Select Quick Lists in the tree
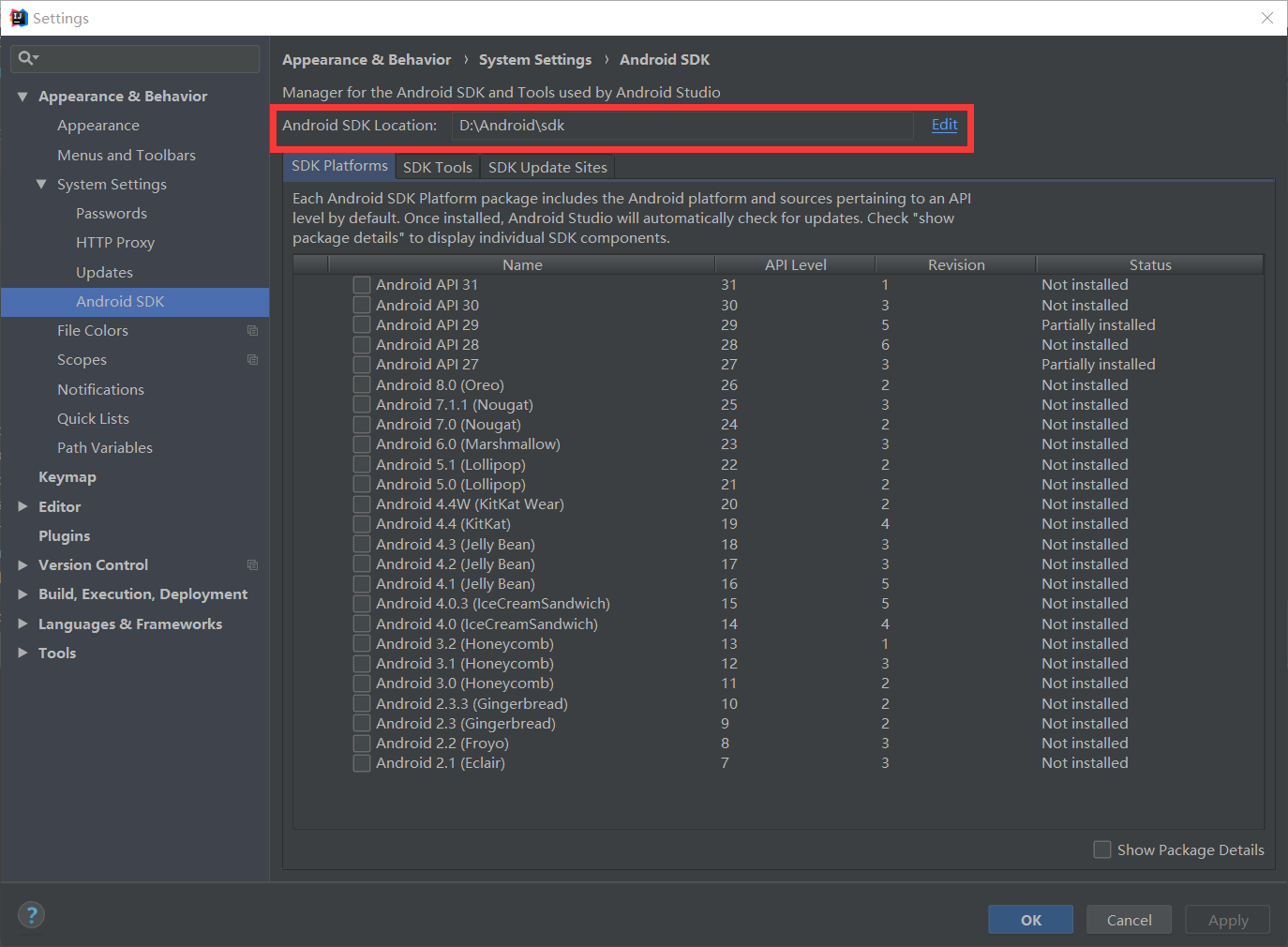This screenshot has width=1288, height=947. pyautogui.click(x=93, y=418)
